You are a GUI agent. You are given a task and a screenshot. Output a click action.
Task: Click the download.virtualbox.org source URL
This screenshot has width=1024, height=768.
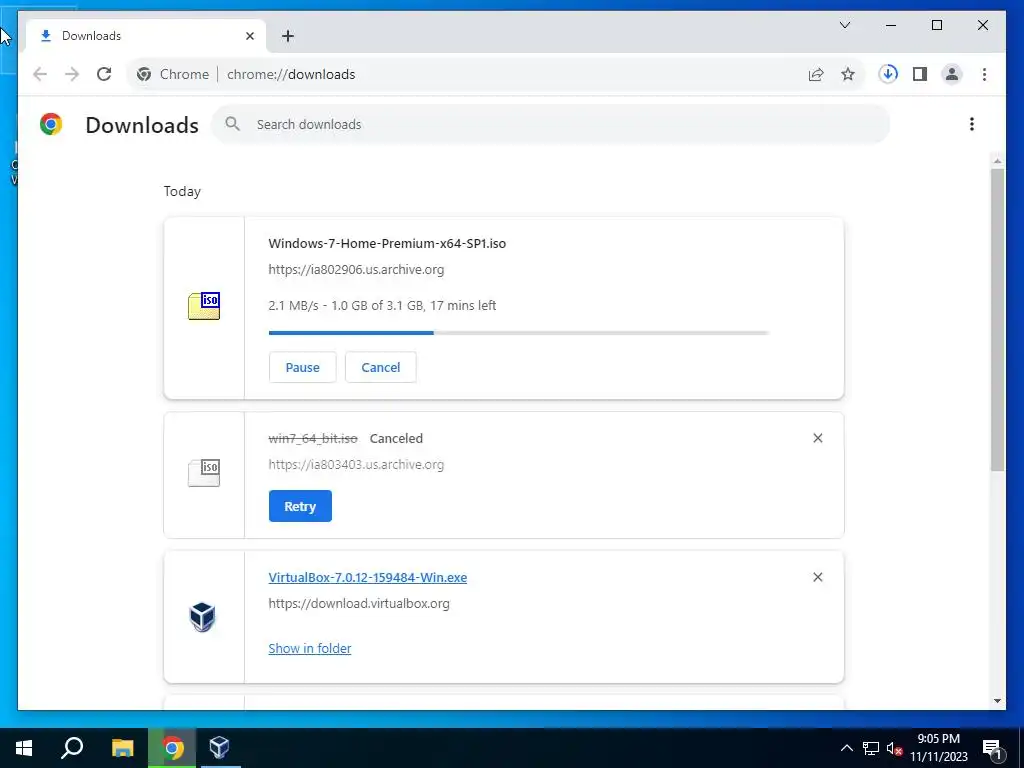[x=359, y=604]
